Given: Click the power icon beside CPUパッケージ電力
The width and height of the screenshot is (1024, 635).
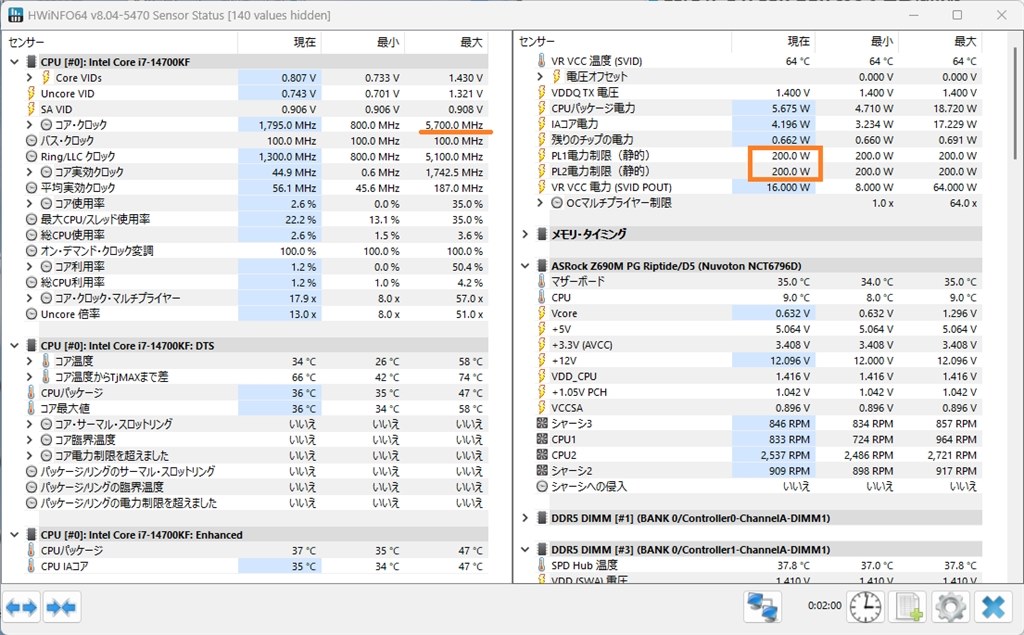Looking at the screenshot, I should [541, 108].
